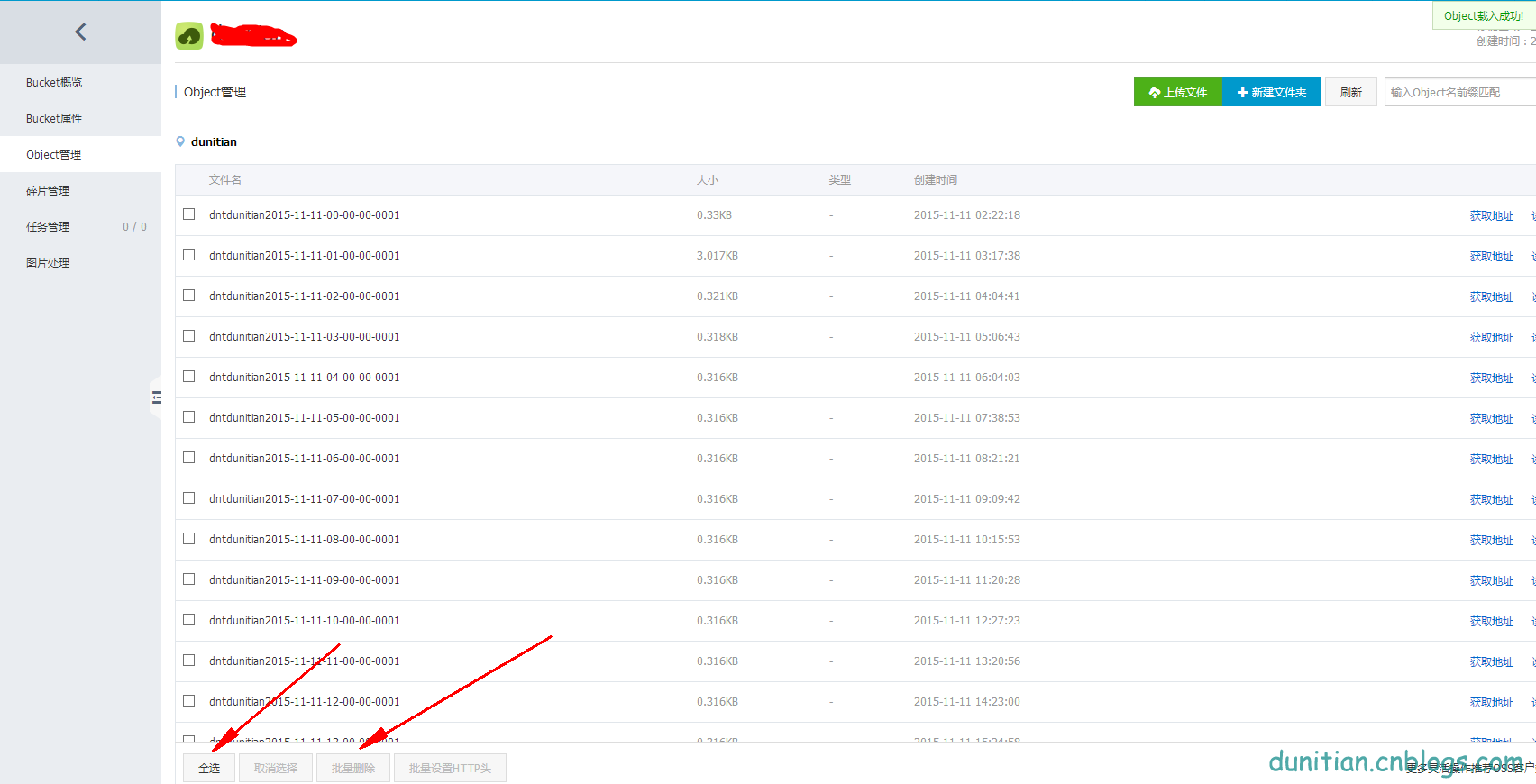Check the box for dntdunitian2015-11-11-07-00-00-0001
Viewport: 1536px width, 784px height.
point(189,498)
